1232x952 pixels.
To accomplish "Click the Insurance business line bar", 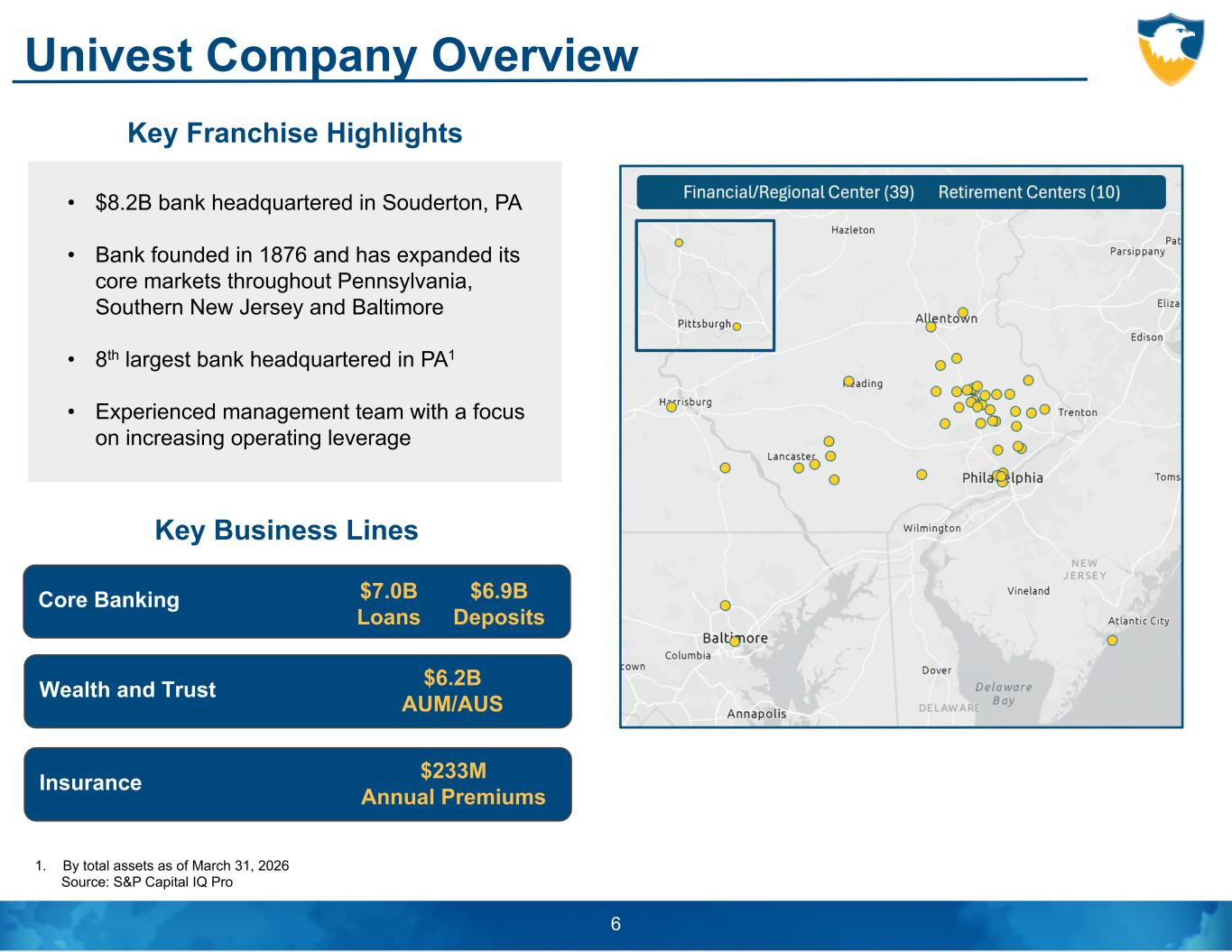I will (x=297, y=784).
